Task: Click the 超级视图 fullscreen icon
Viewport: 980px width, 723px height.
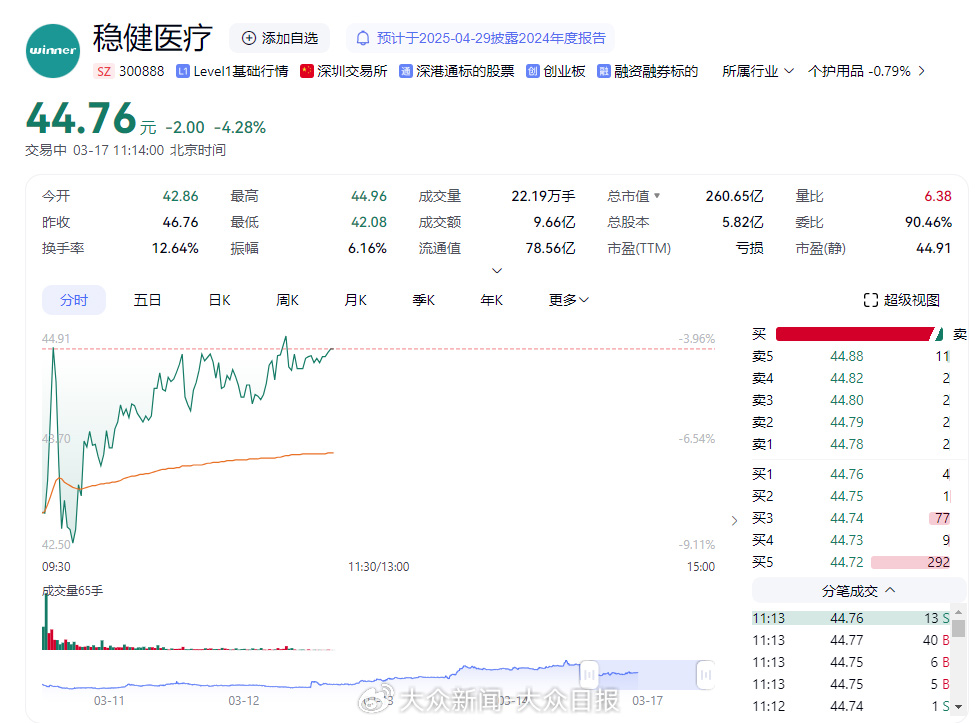Action: (870, 300)
